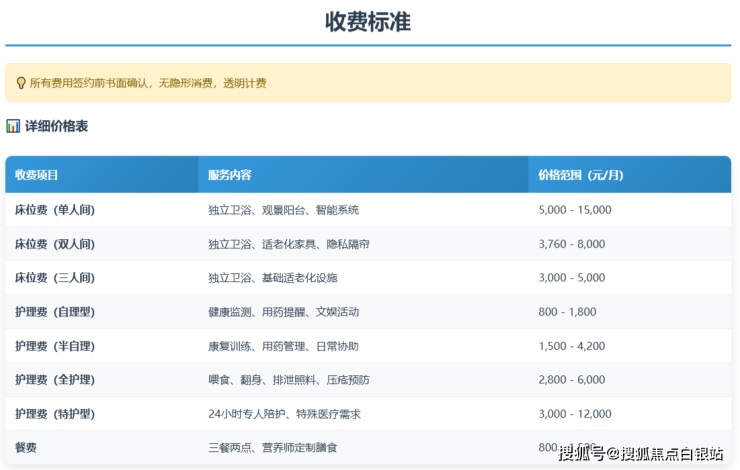Select the 床位费（双人间） row label
This screenshot has height=470, width=740.
pyautogui.click(x=55, y=244)
